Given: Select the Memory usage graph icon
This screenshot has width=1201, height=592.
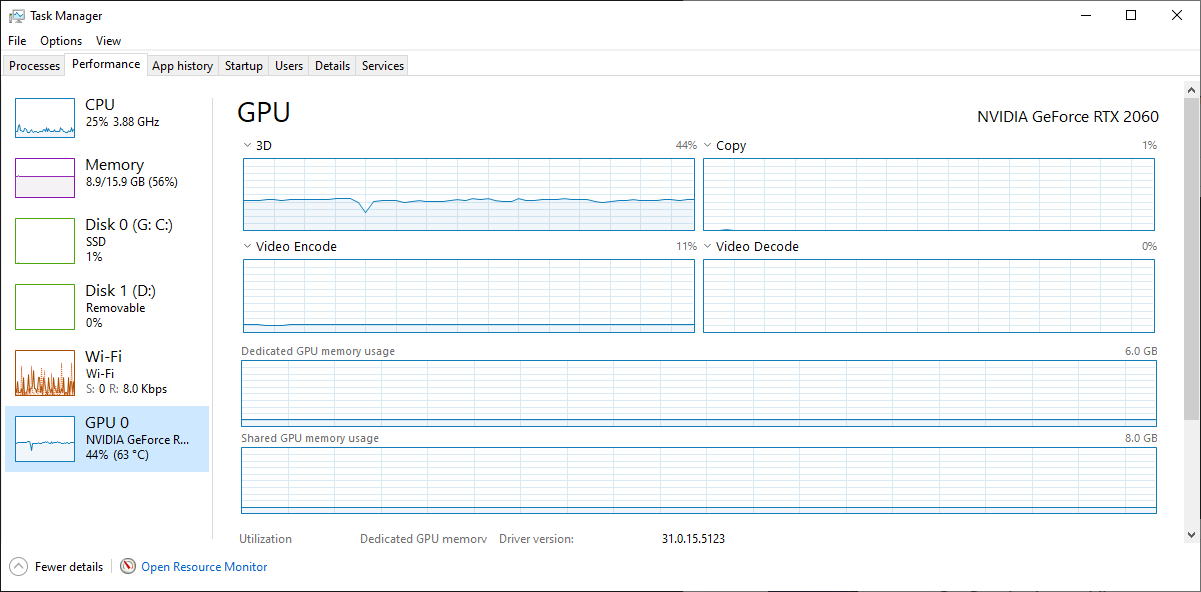Looking at the screenshot, I should (45, 178).
